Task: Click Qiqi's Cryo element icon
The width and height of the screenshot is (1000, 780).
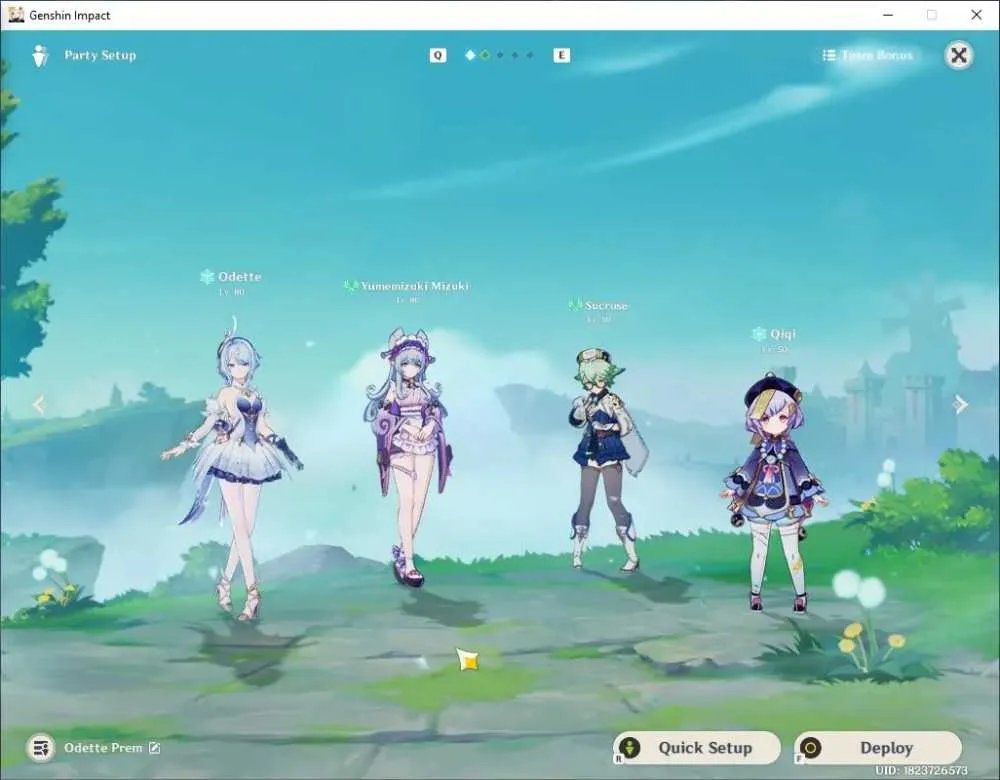Action: tap(759, 334)
